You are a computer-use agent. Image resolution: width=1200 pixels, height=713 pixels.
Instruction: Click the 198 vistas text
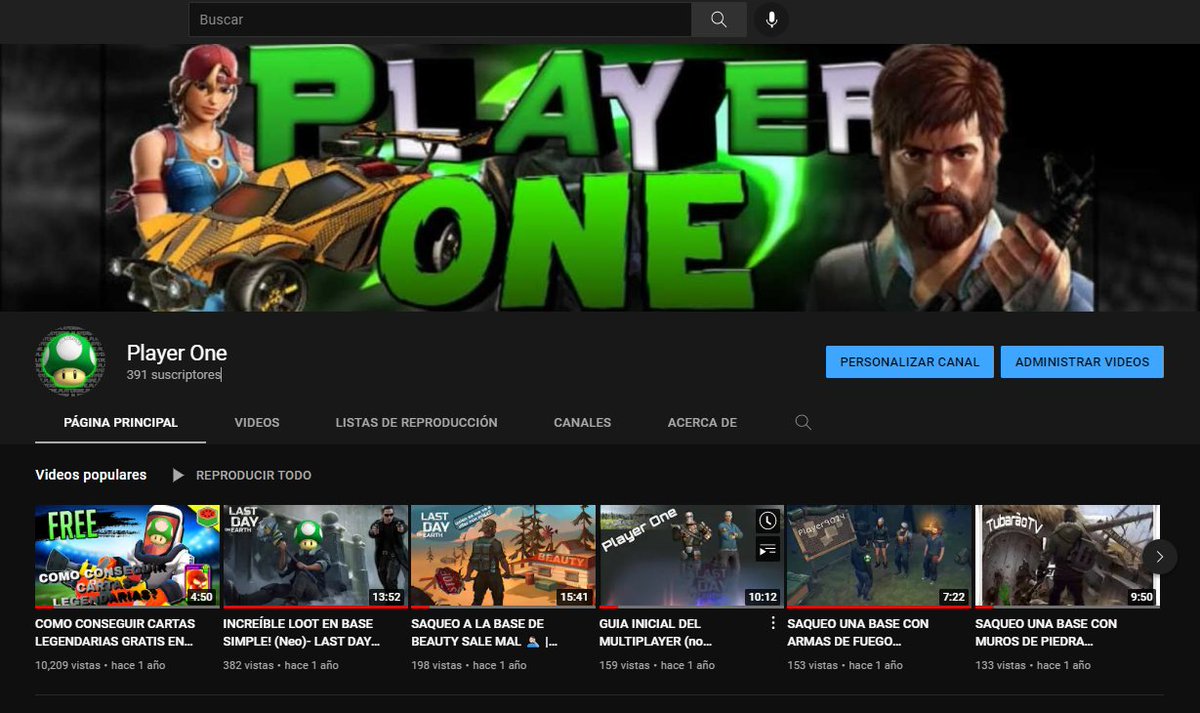tap(437, 665)
